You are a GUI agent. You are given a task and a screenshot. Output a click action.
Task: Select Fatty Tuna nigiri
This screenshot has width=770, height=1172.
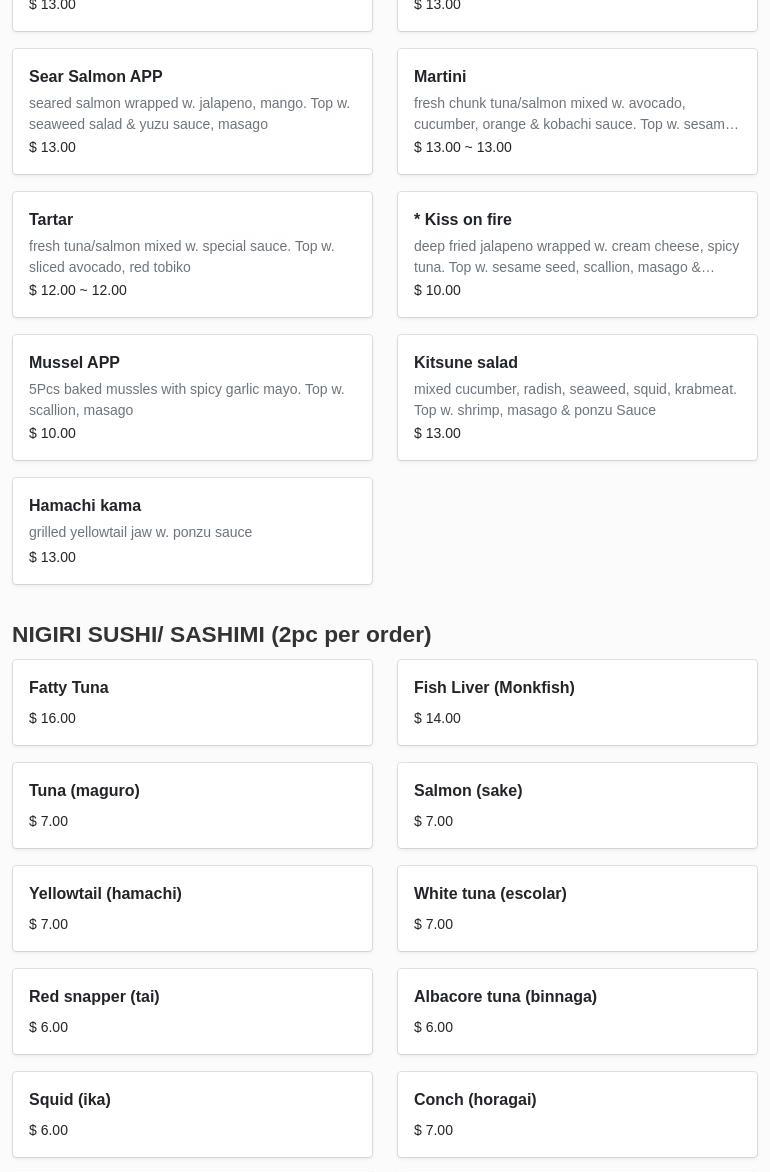pyautogui.click(x=192, y=702)
